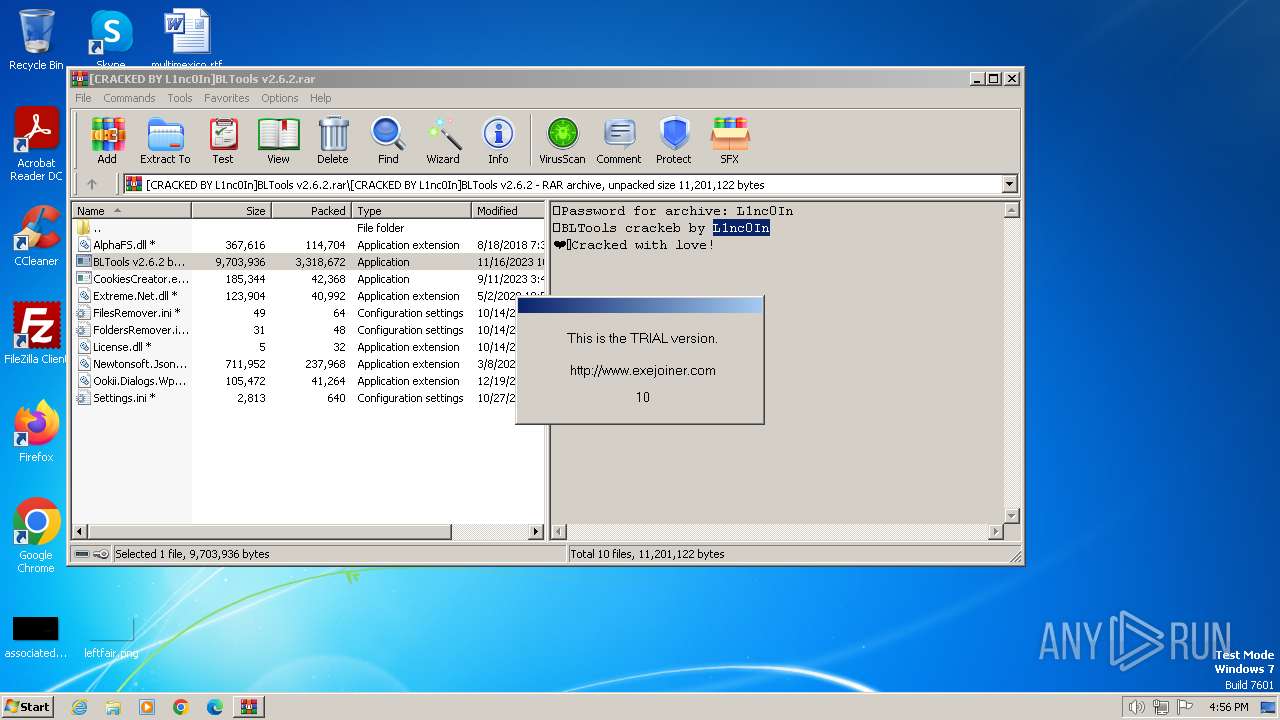Select the parent folder '..' row
The width and height of the screenshot is (1280, 720).
(309, 228)
